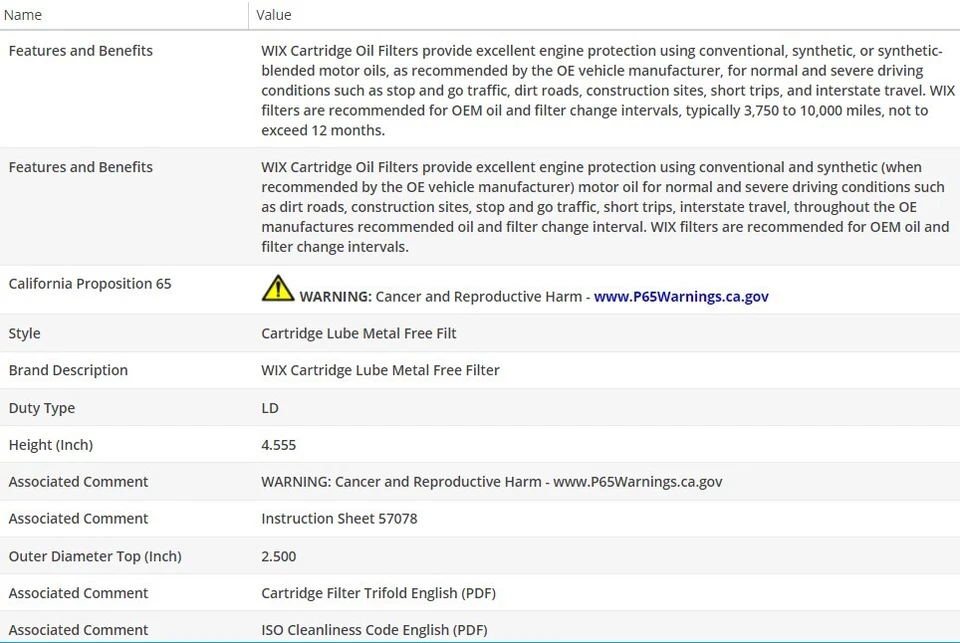Screen dimensions: 960x643
Task: Select the Height (Inch) label
Action: pyautogui.click(x=51, y=445)
